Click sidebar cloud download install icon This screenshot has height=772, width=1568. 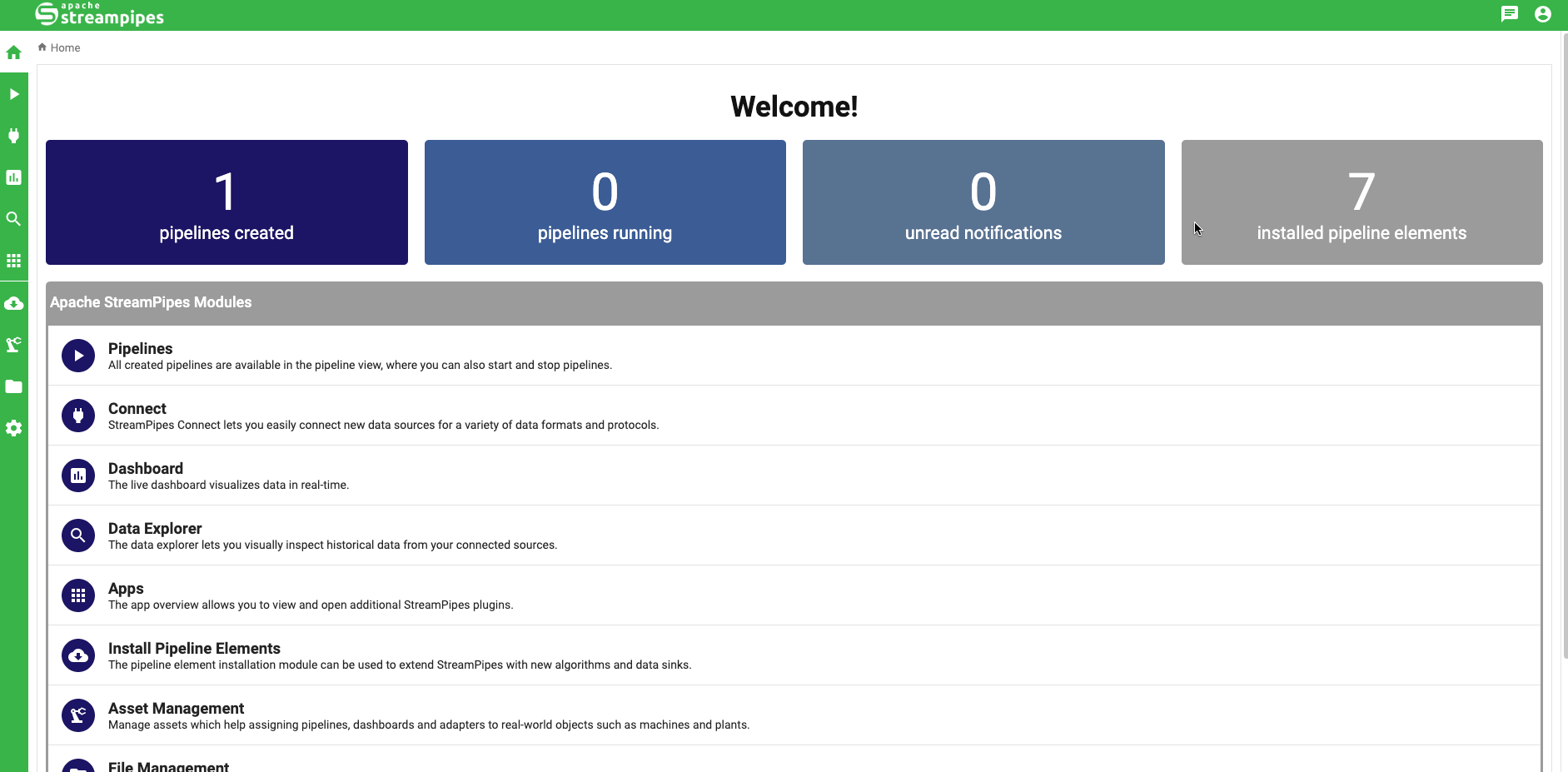[13, 303]
